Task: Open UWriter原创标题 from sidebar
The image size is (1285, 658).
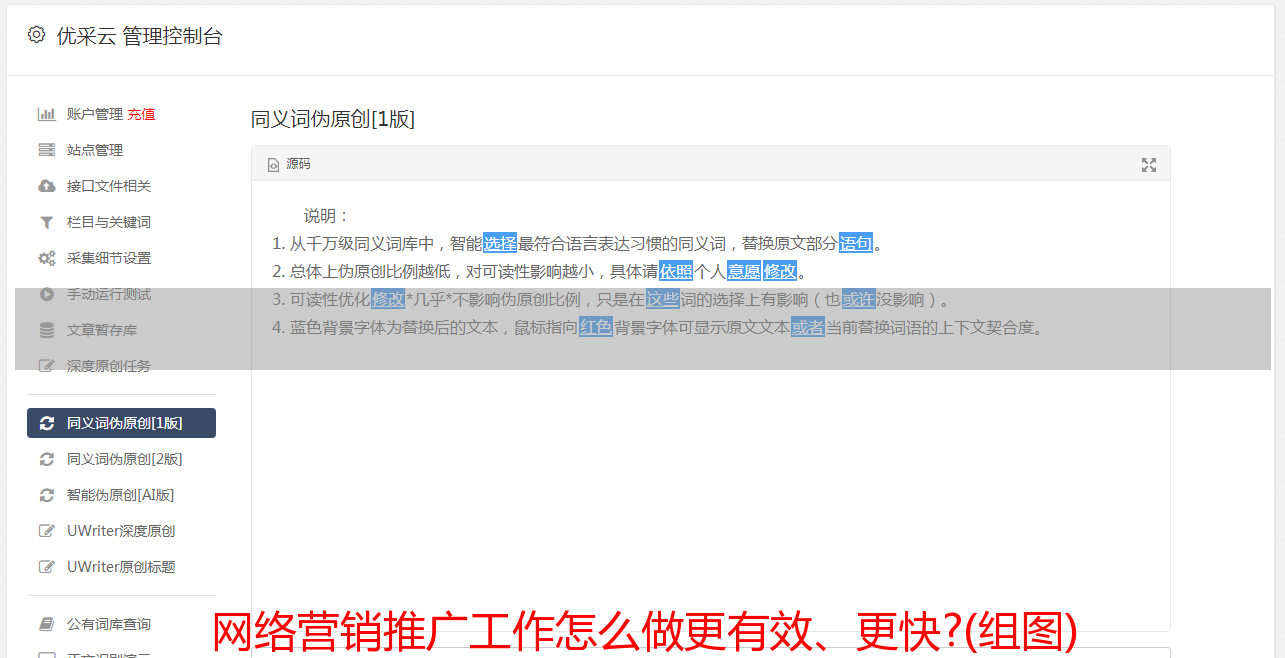Action: [x=121, y=567]
